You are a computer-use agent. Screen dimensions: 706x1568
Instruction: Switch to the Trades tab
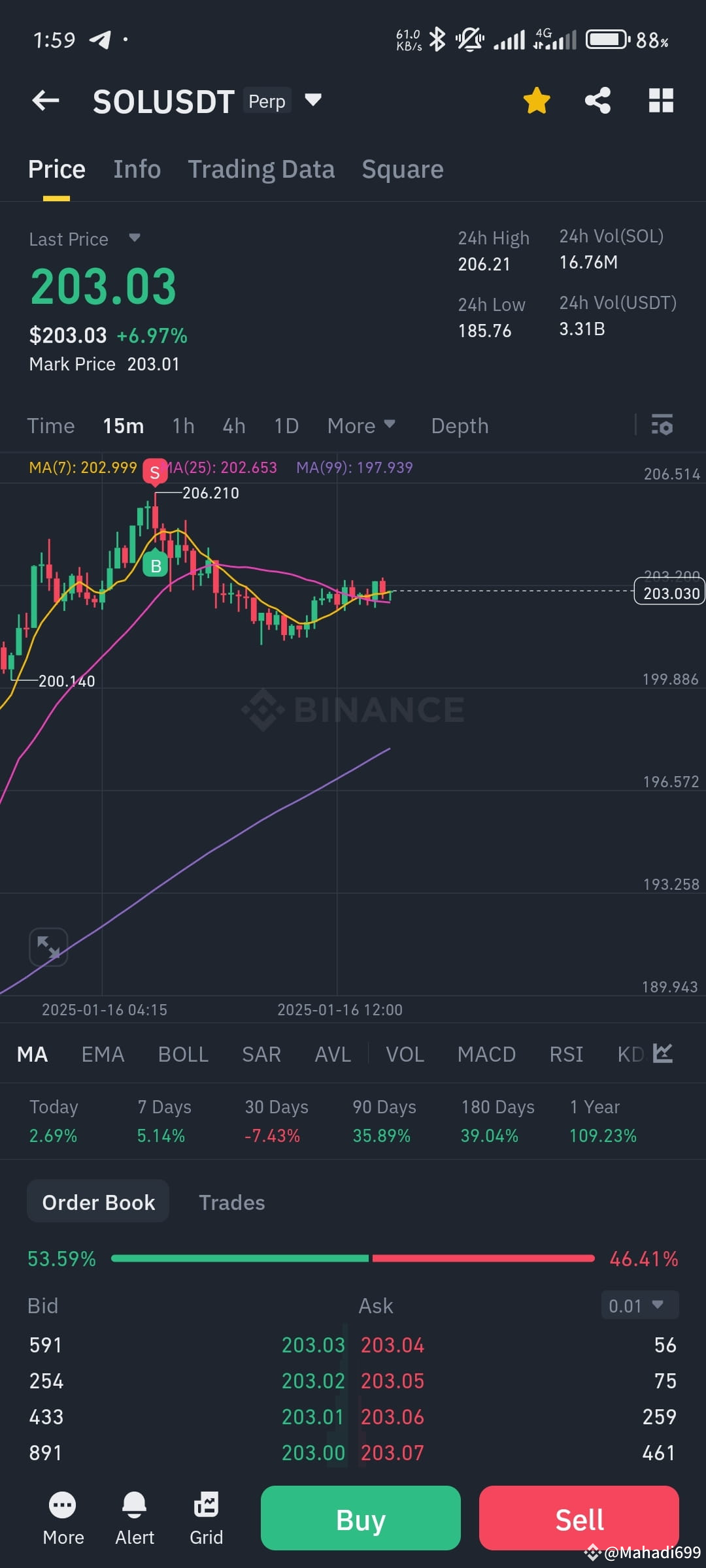(x=232, y=1202)
